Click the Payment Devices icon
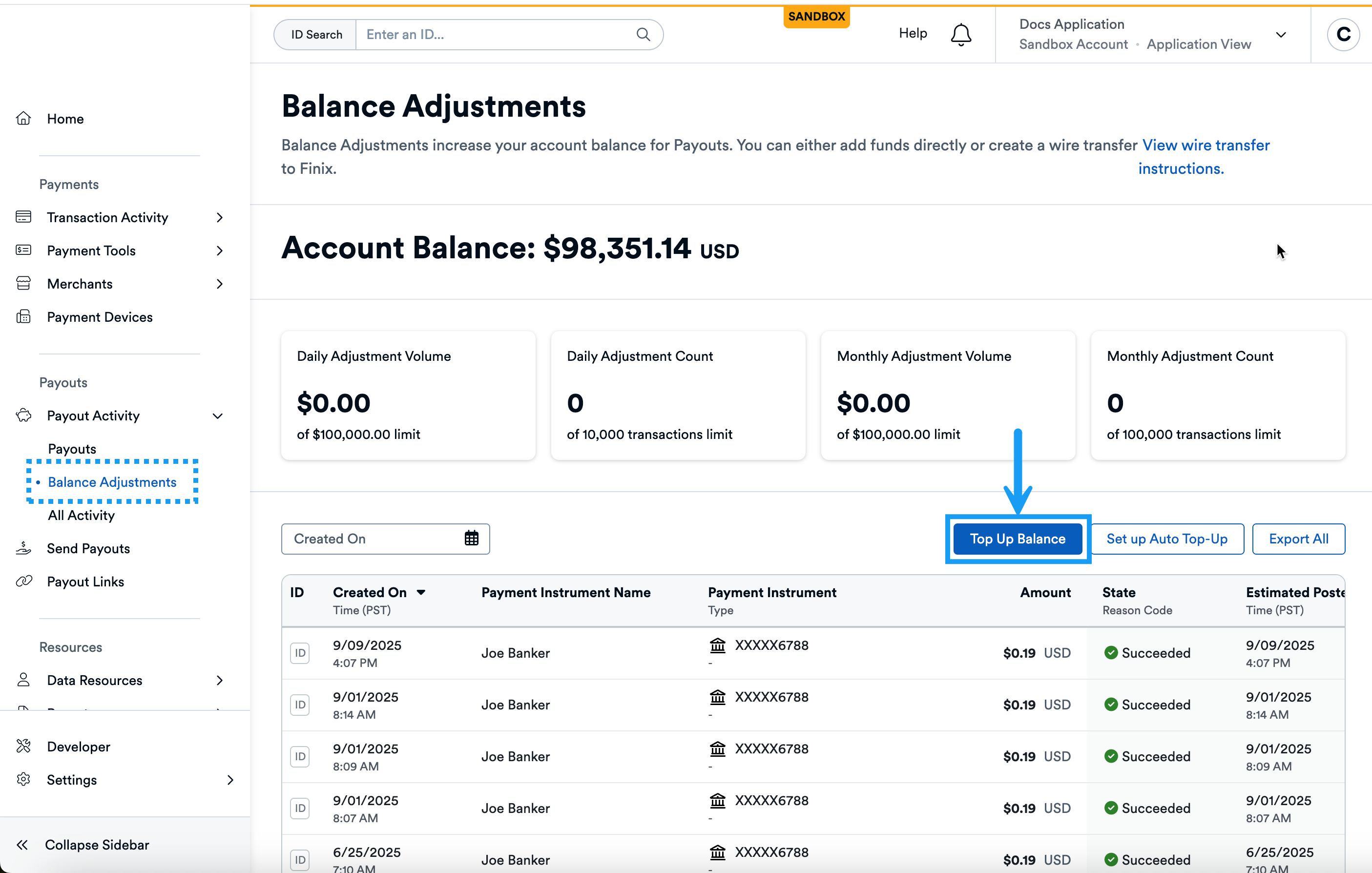Viewport: 1372px width, 873px height. (x=23, y=317)
